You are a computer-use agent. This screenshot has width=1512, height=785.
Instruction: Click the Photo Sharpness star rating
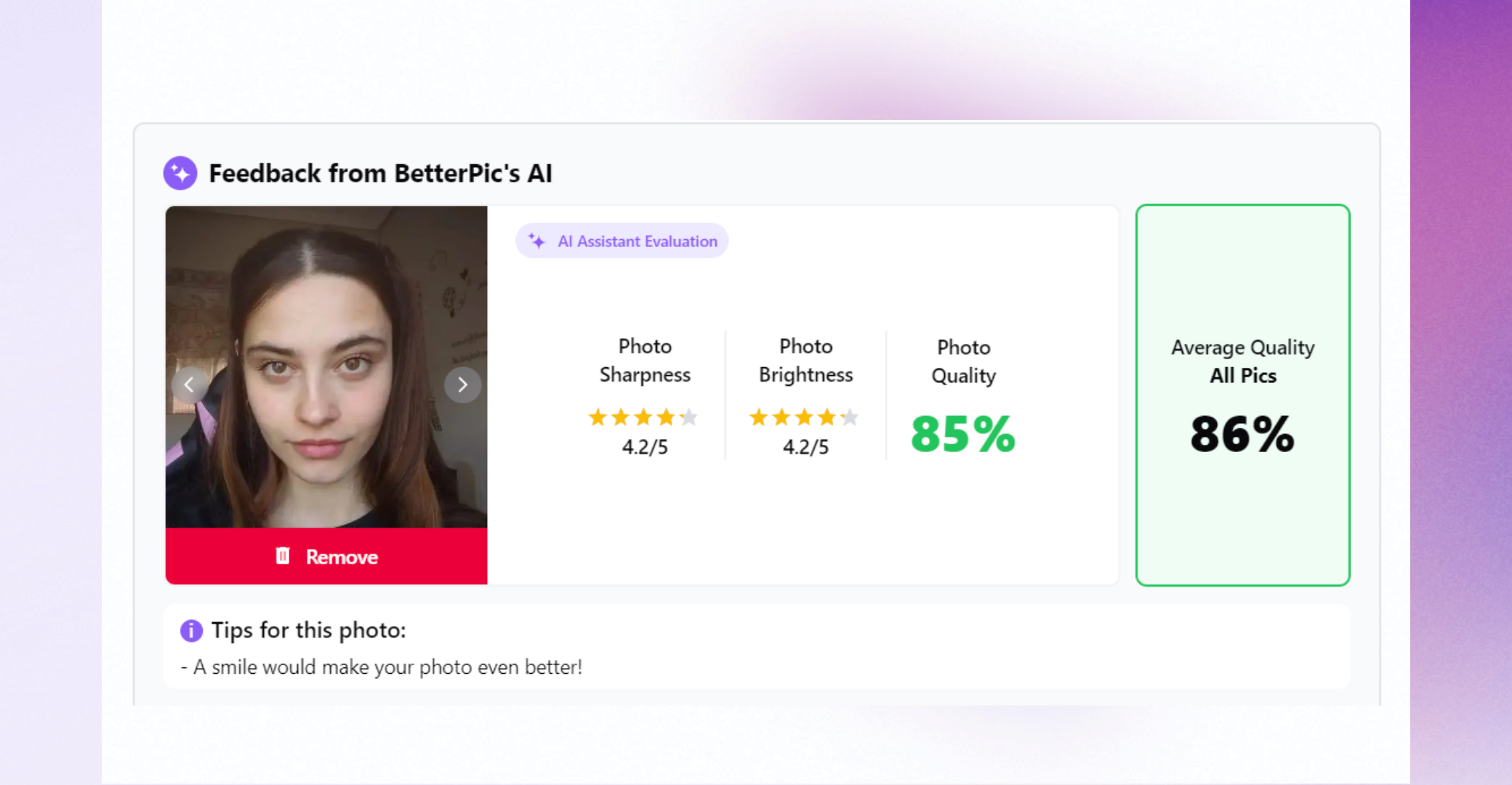coord(643,417)
